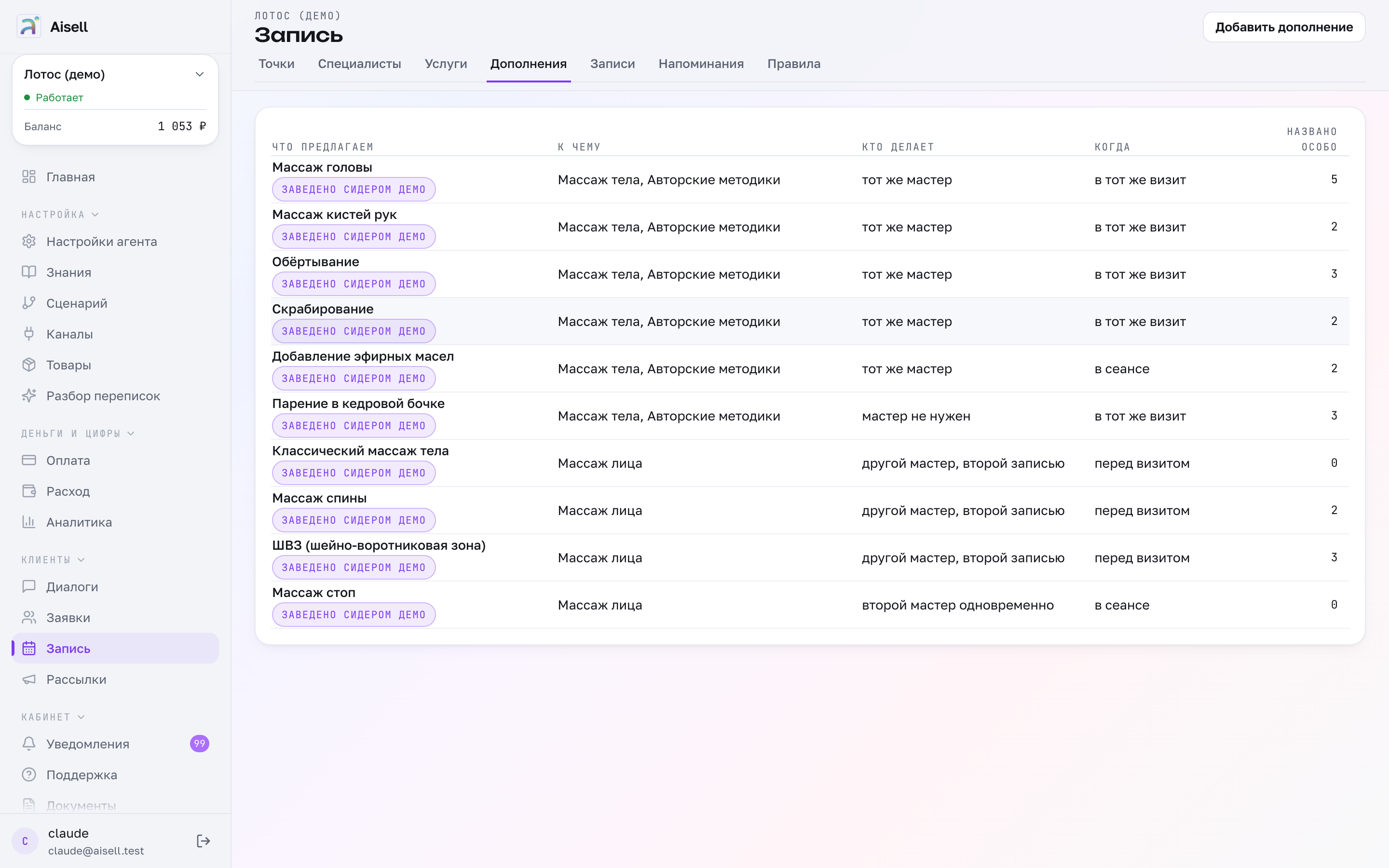The image size is (1389, 868).
Task: Click the megaphone icon beside Рассылки
Action: [x=29, y=680]
